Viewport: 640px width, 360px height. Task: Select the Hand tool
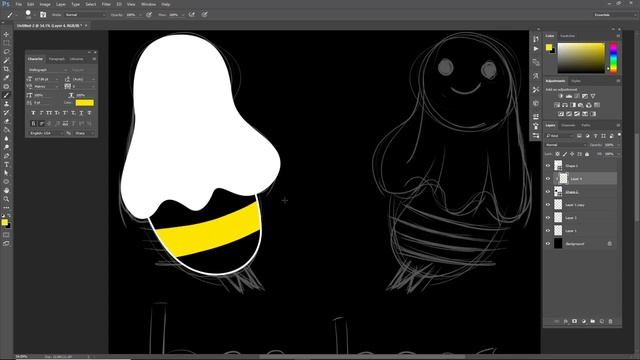pyautogui.click(x=6, y=191)
